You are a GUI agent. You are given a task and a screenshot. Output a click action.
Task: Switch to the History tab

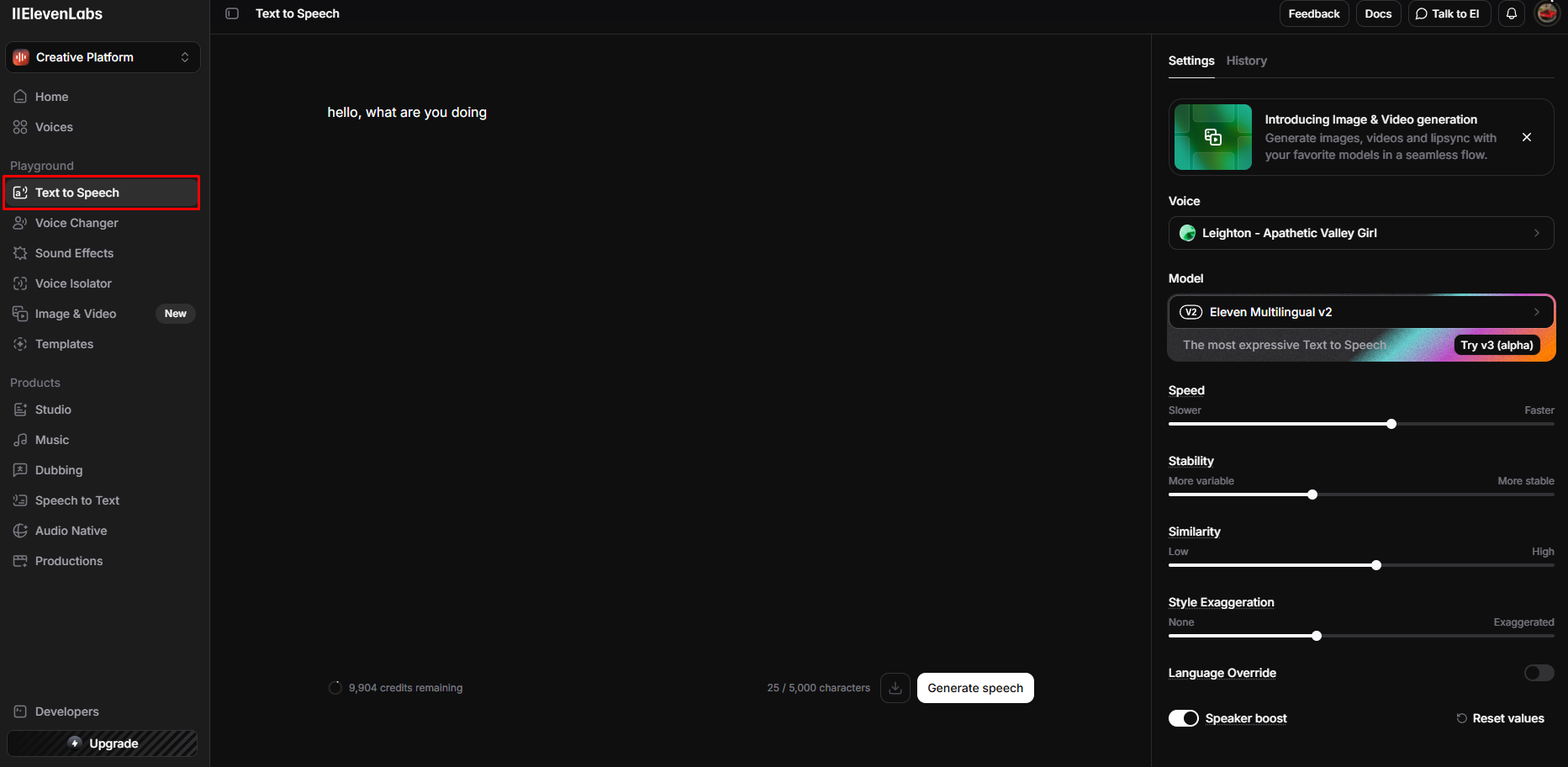tap(1246, 61)
